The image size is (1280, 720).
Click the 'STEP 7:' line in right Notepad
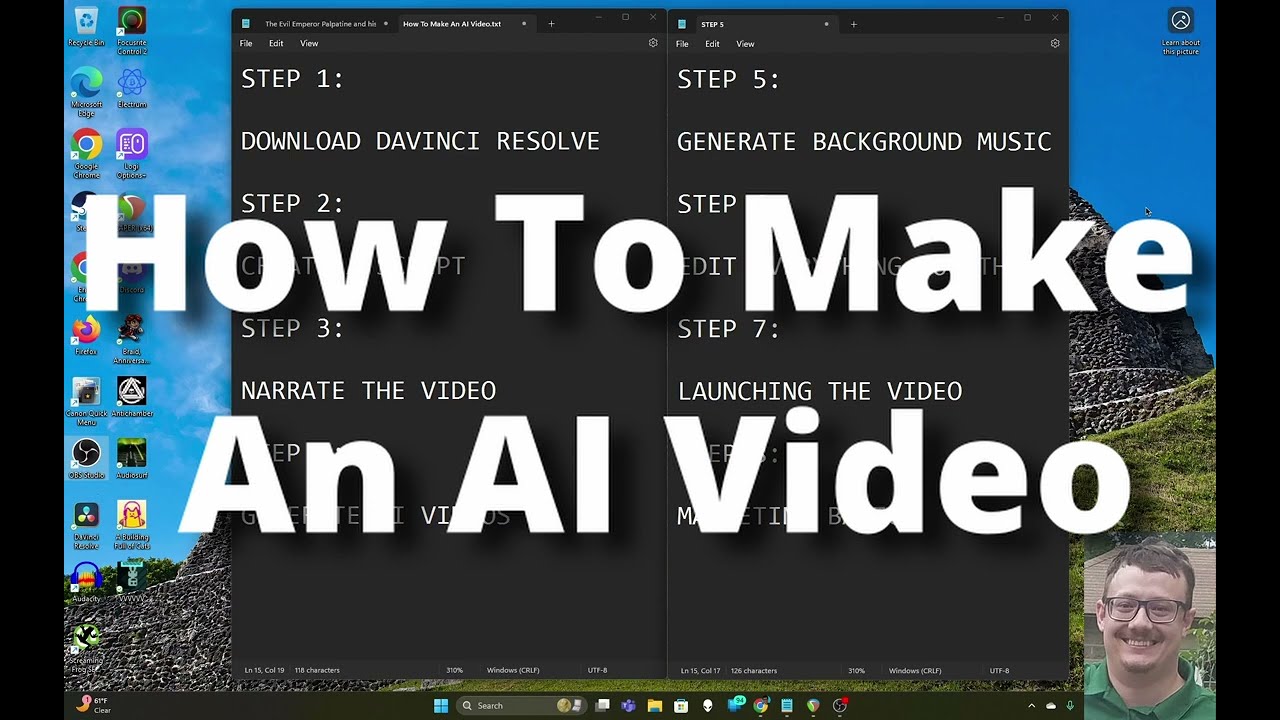point(728,328)
